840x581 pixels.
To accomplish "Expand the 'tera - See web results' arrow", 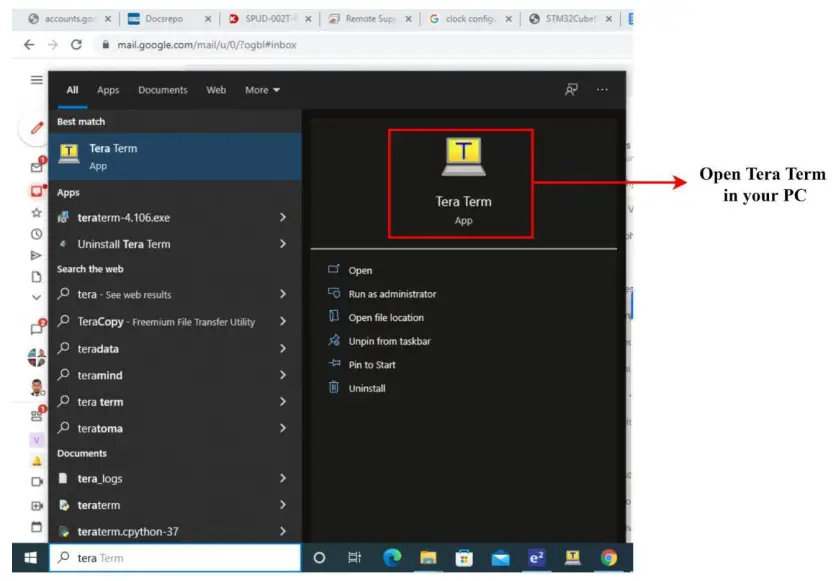I will click(x=283, y=294).
